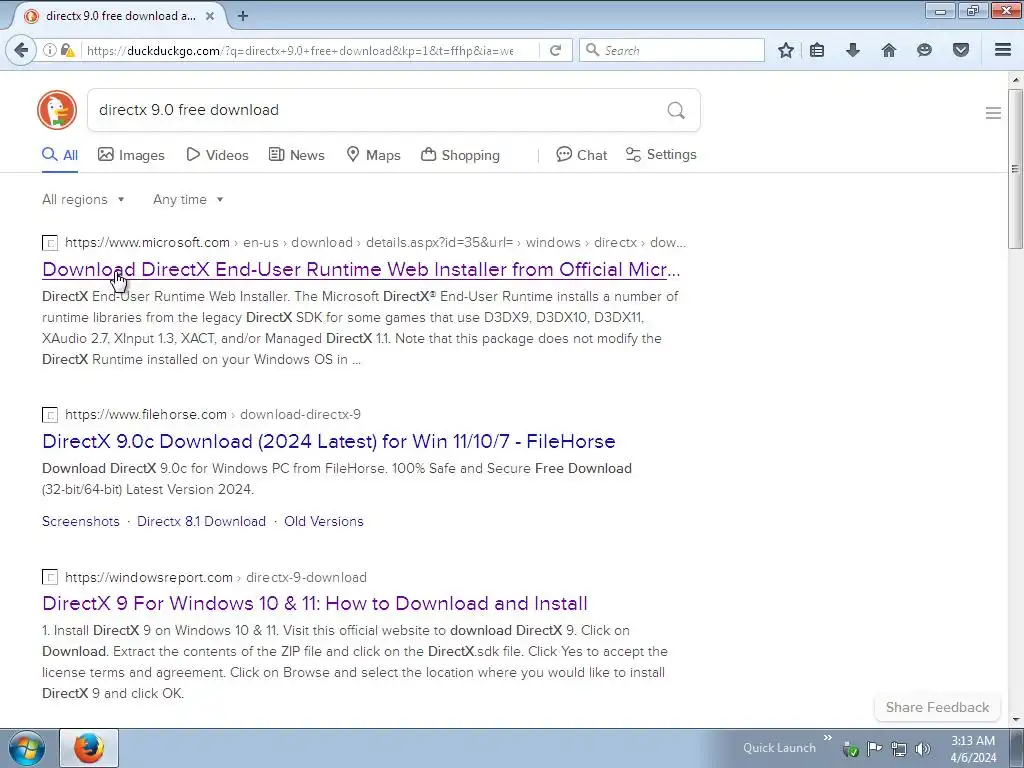Go back with the browser back arrow
This screenshot has height=768, width=1024.
21,50
